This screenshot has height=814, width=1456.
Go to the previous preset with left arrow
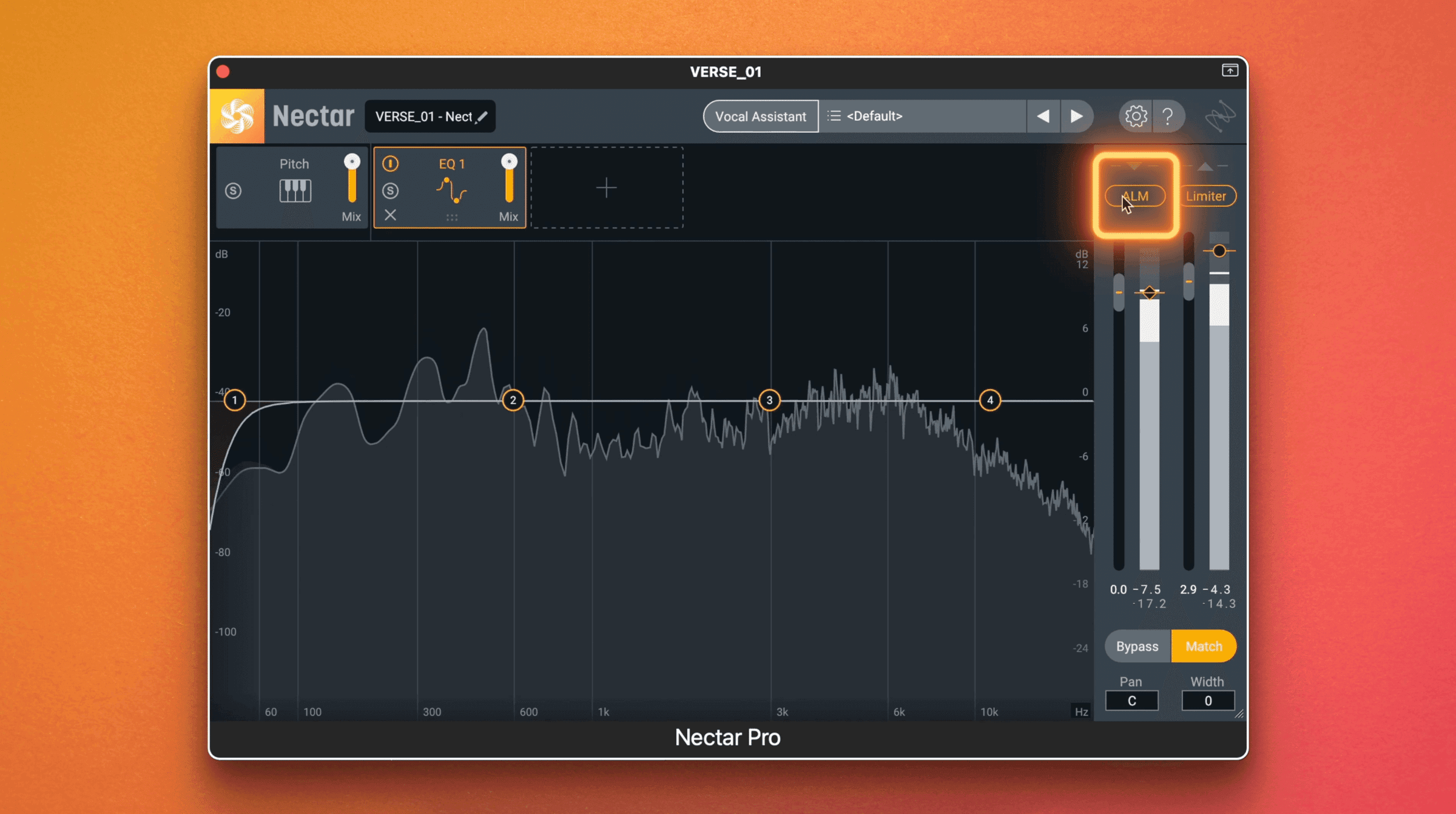1043,116
